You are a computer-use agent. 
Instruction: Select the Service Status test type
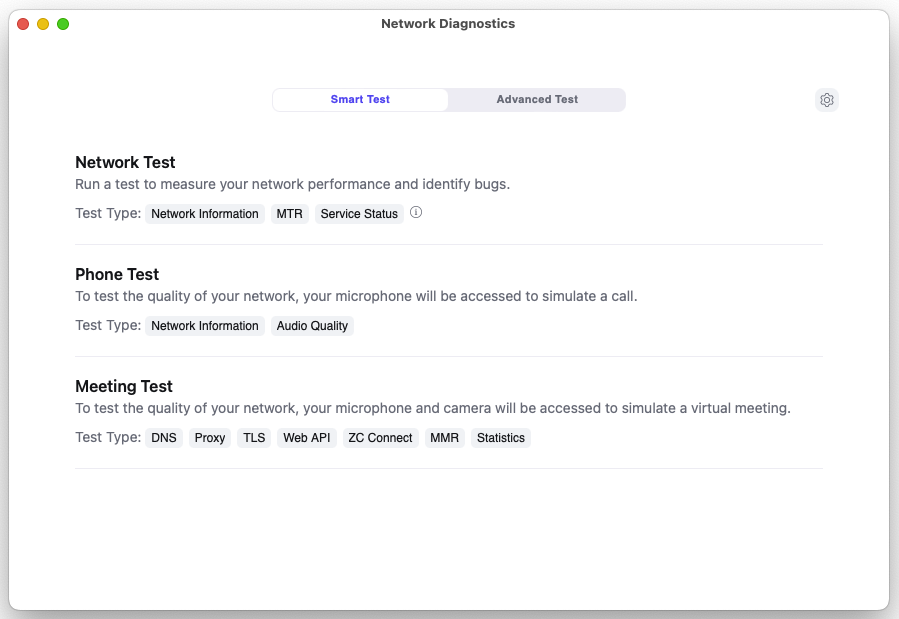[x=359, y=213]
